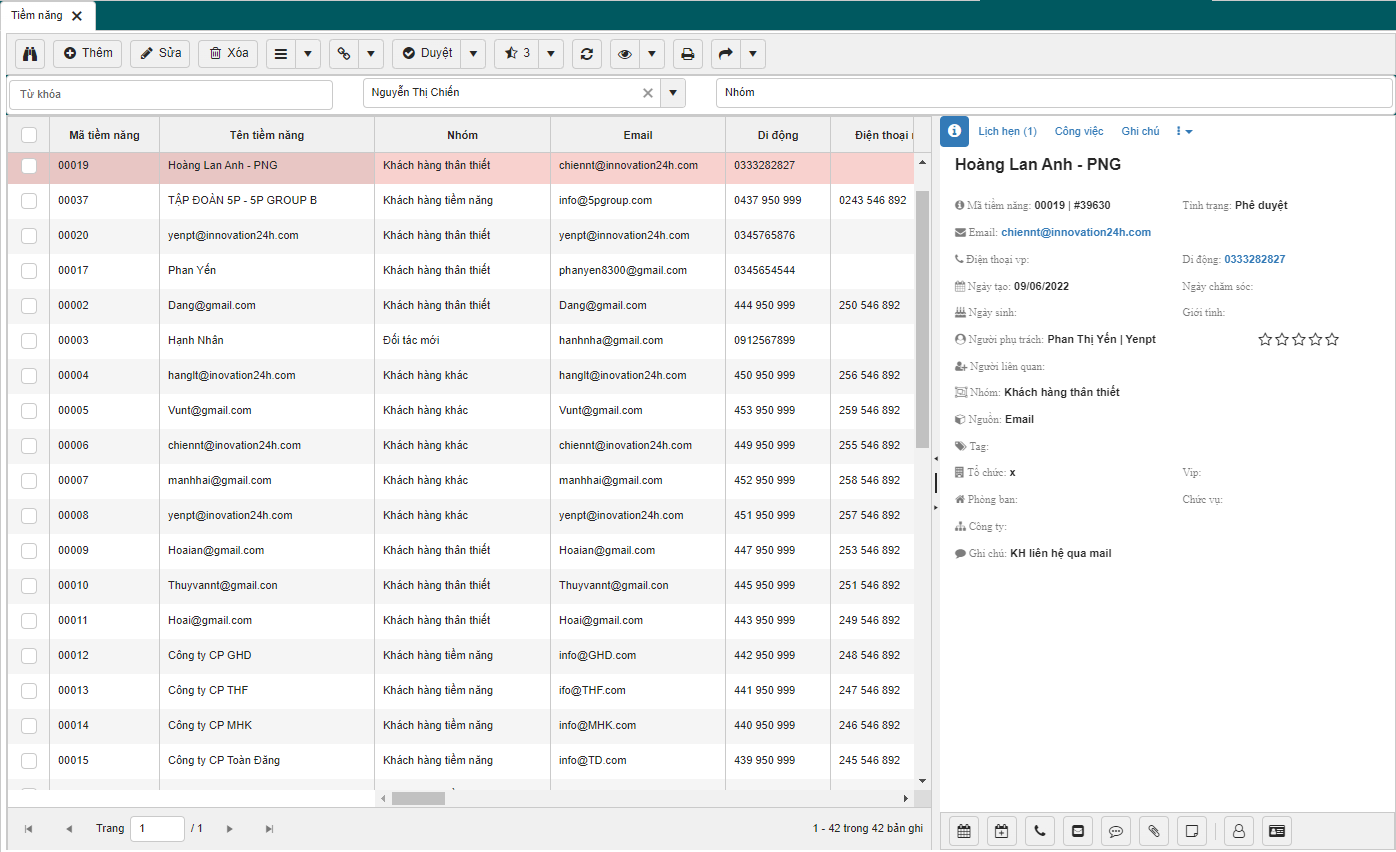
Task: Expand dropdown next to eye button
Action: pos(652,54)
